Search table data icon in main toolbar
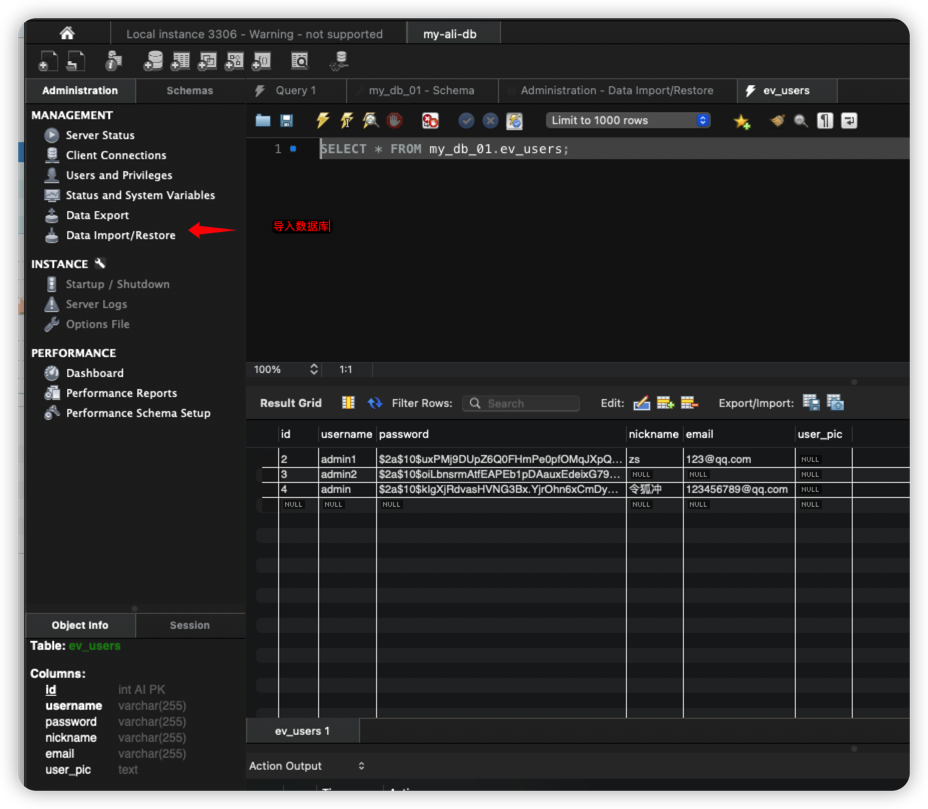The height and width of the screenshot is (809, 928). (300, 60)
